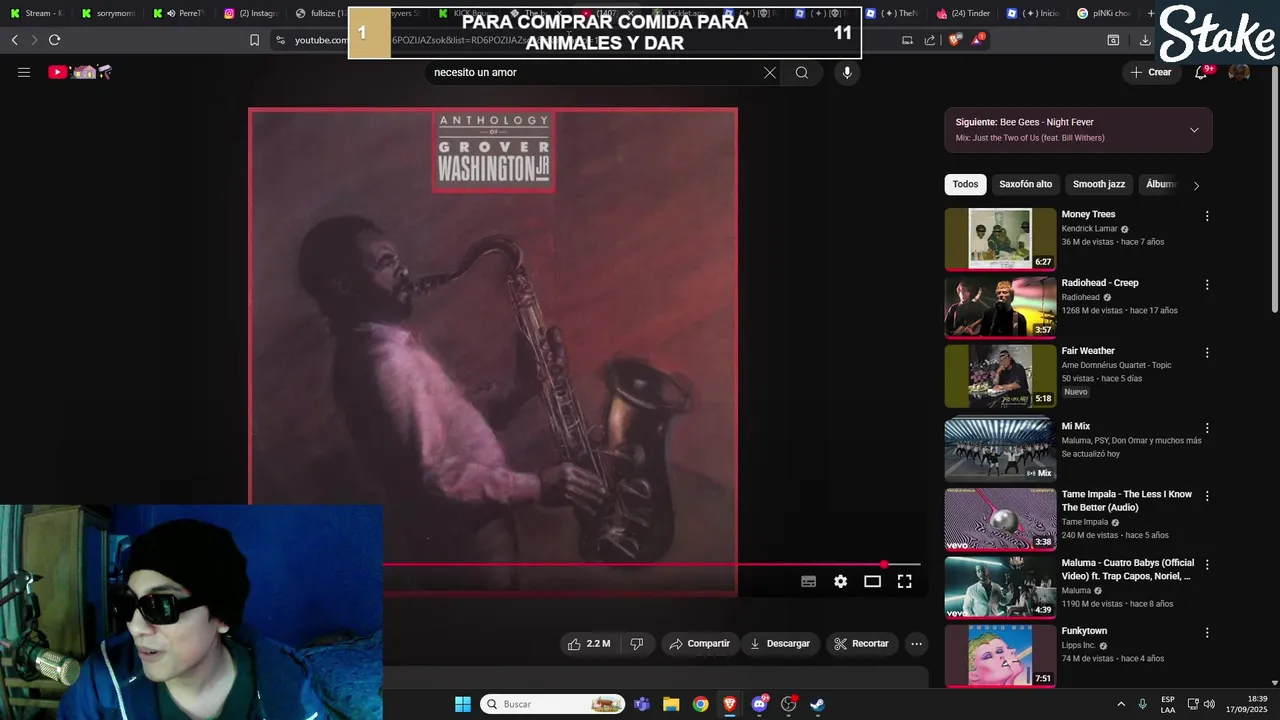Open options for Funkytown video
The width and height of the screenshot is (1280, 720).
(1207, 633)
